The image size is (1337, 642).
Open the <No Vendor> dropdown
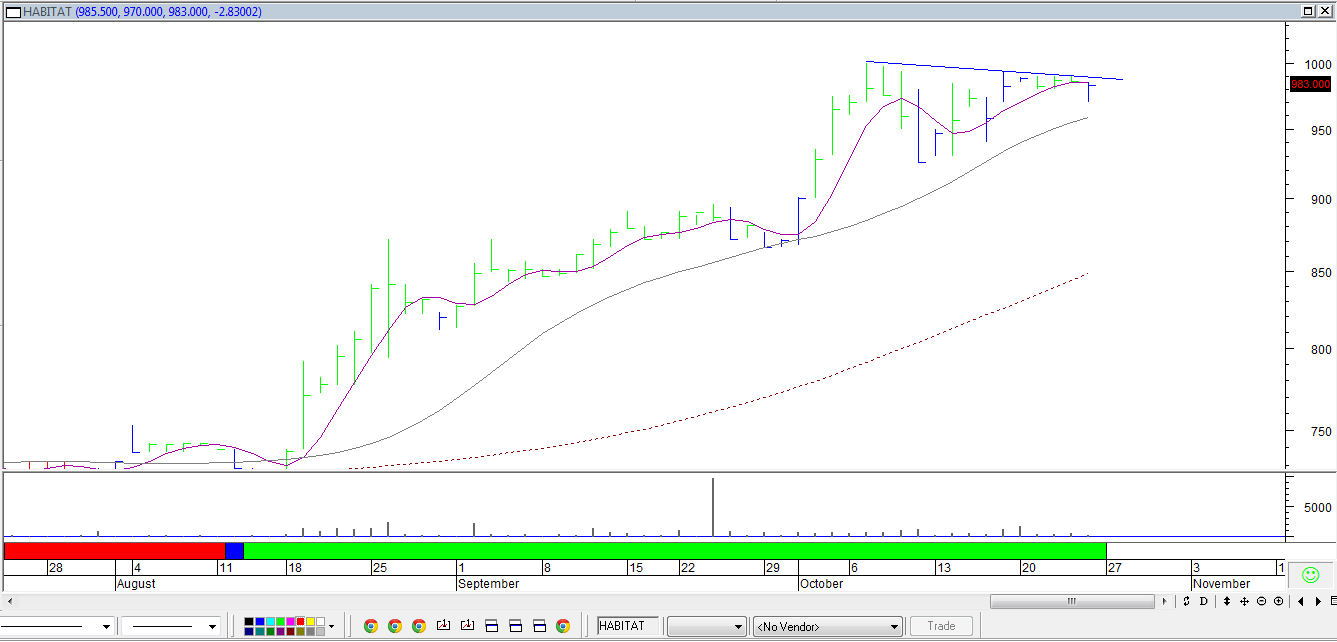(827, 626)
